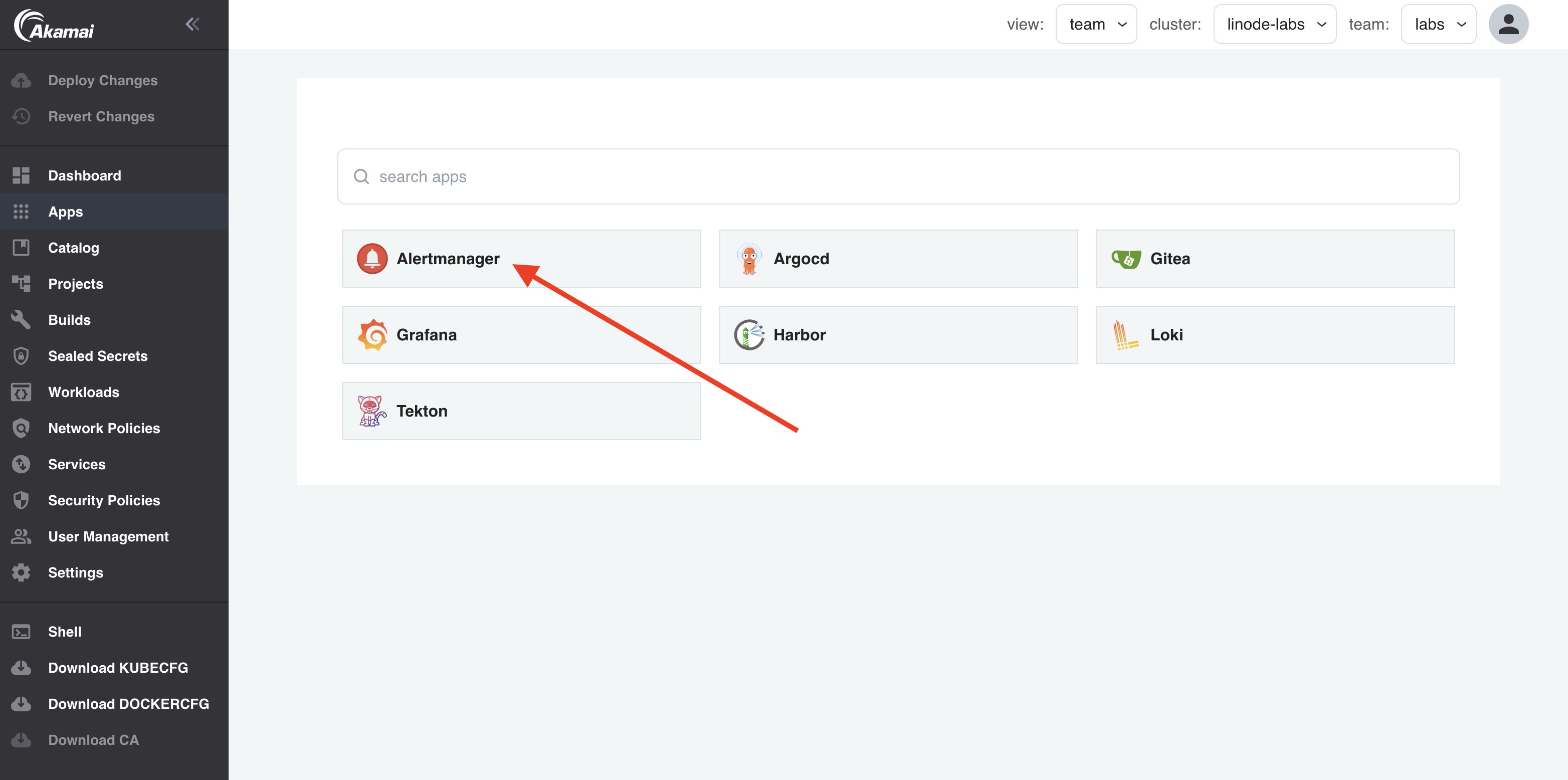Click the Services icon in sidebar
This screenshot has width=1568, height=780.
pos(21,464)
